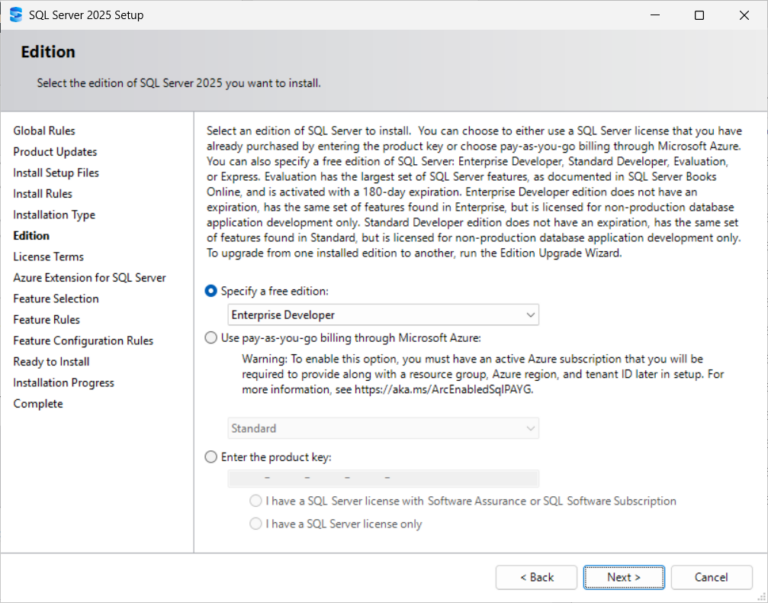Minimize the SQL Server 2025 Setup window
The width and height of the screenshot is (768, 603).
tap(655, 15)
